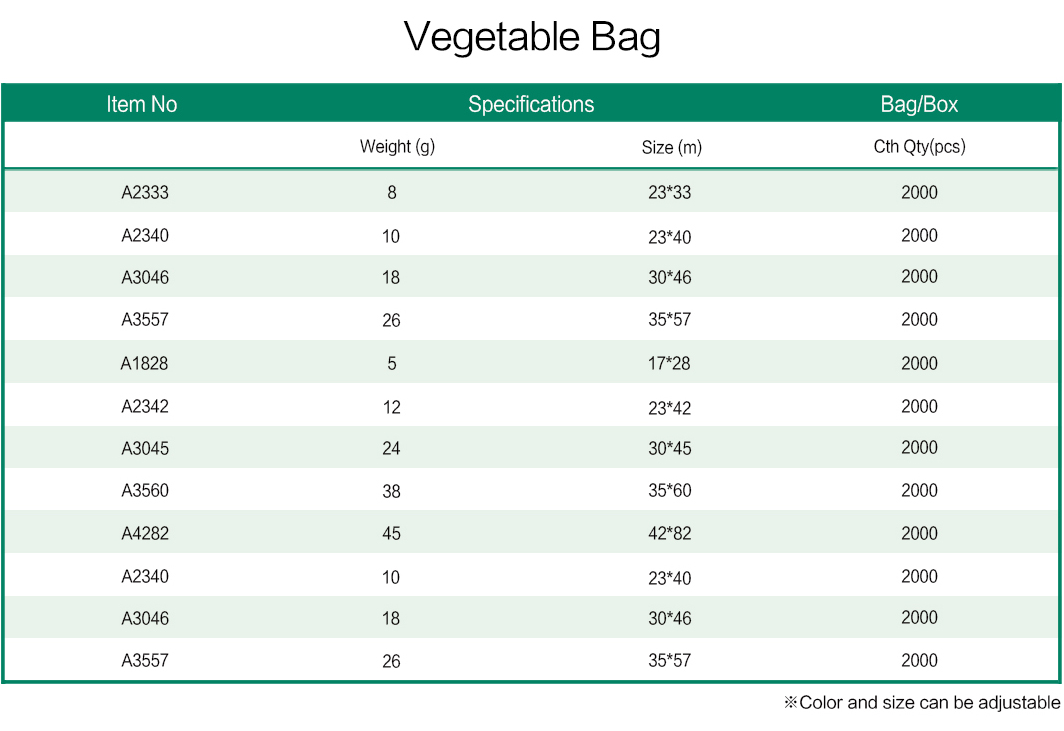1064x731 pixels.
Task: Click the color and size adjustable note
Action: coord(922,702)
